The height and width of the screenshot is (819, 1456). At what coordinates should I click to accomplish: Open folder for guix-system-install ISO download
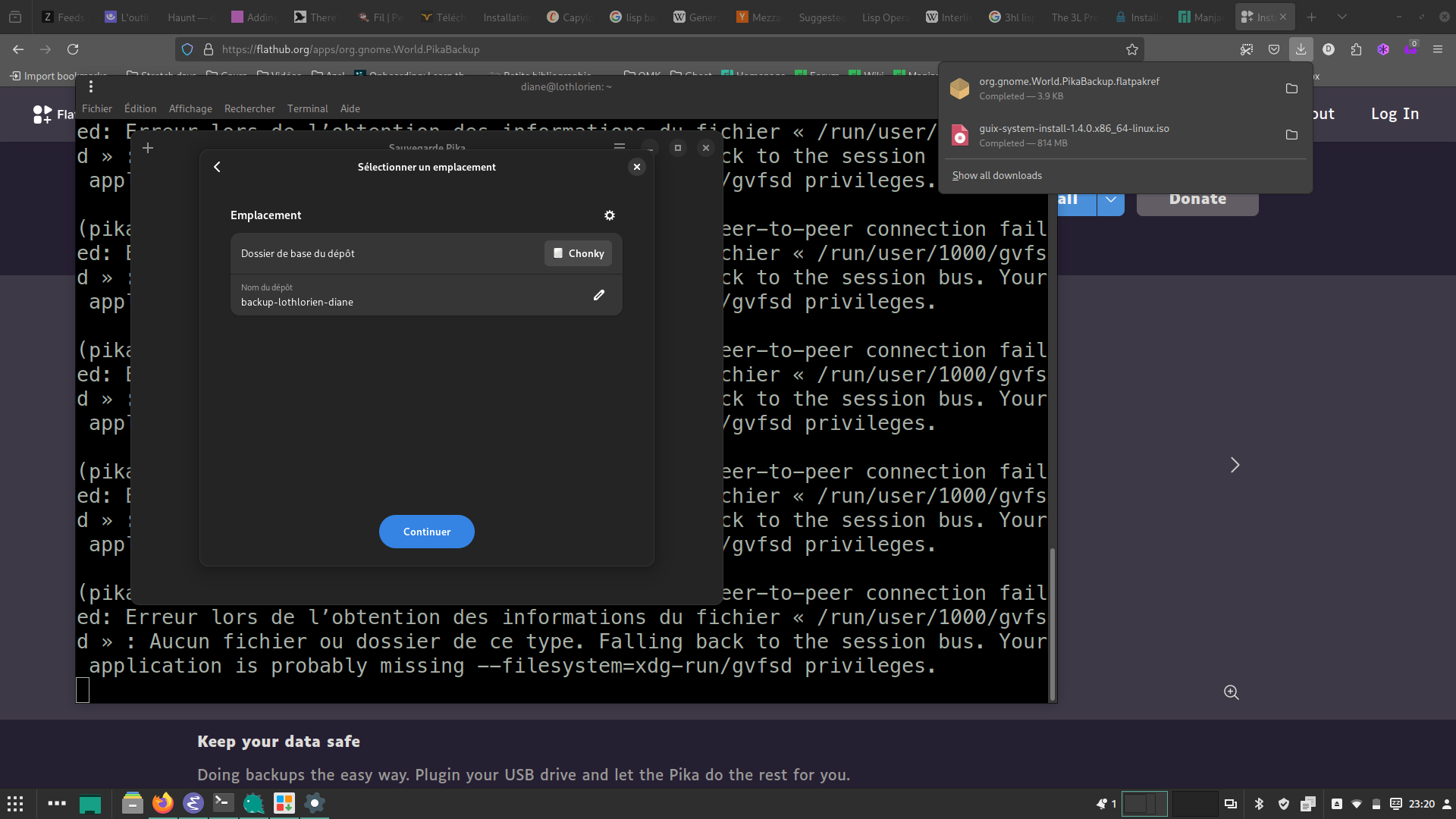point(1291,135)
